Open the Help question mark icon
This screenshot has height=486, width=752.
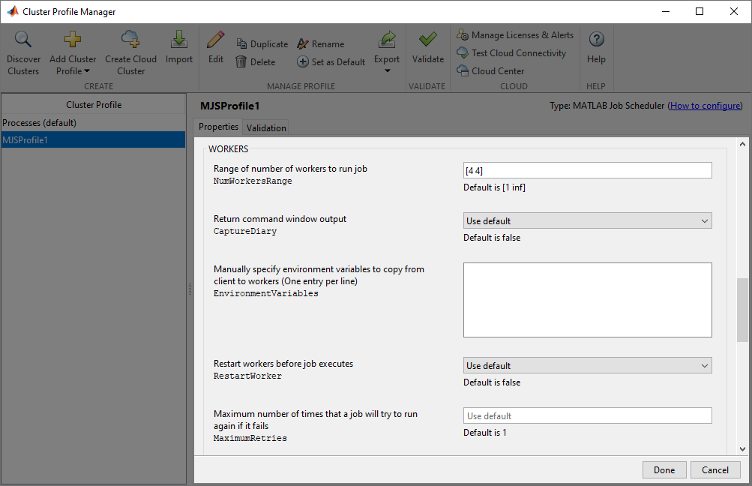pos(596,40)
